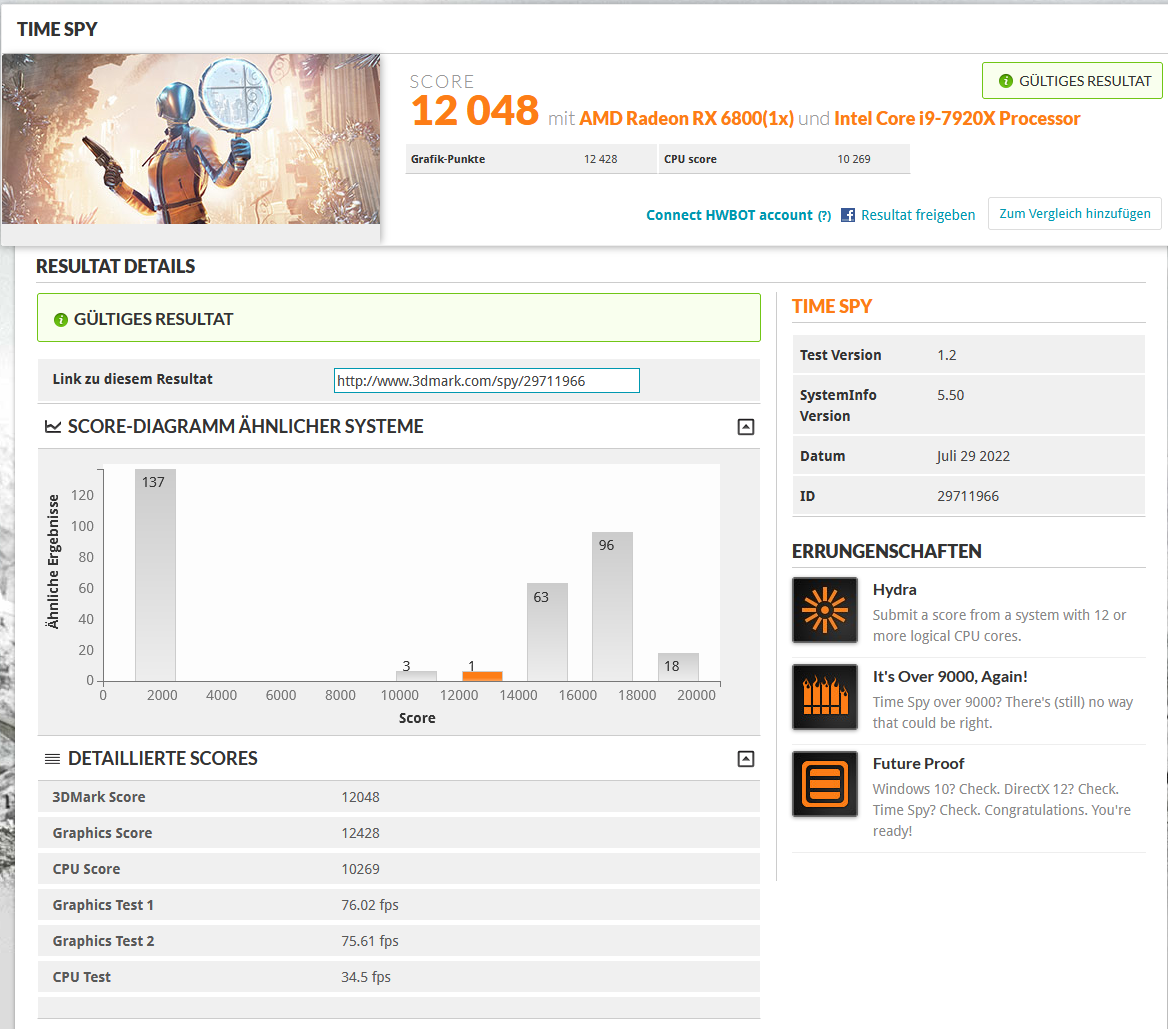
Task: Collapse the Score-Diagramm ähnlicher Systeme section
Action: click(x=746, y=427)
